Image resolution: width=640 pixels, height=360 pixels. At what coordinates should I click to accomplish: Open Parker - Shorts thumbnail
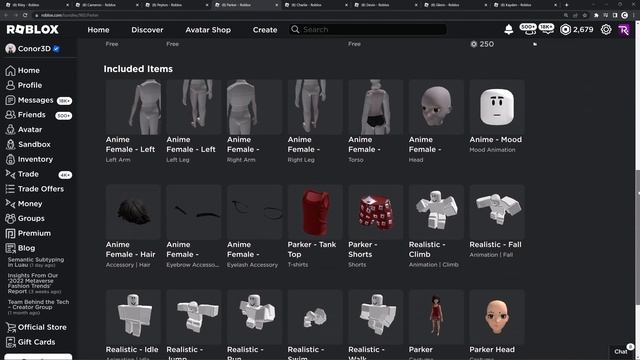[376, 212]
